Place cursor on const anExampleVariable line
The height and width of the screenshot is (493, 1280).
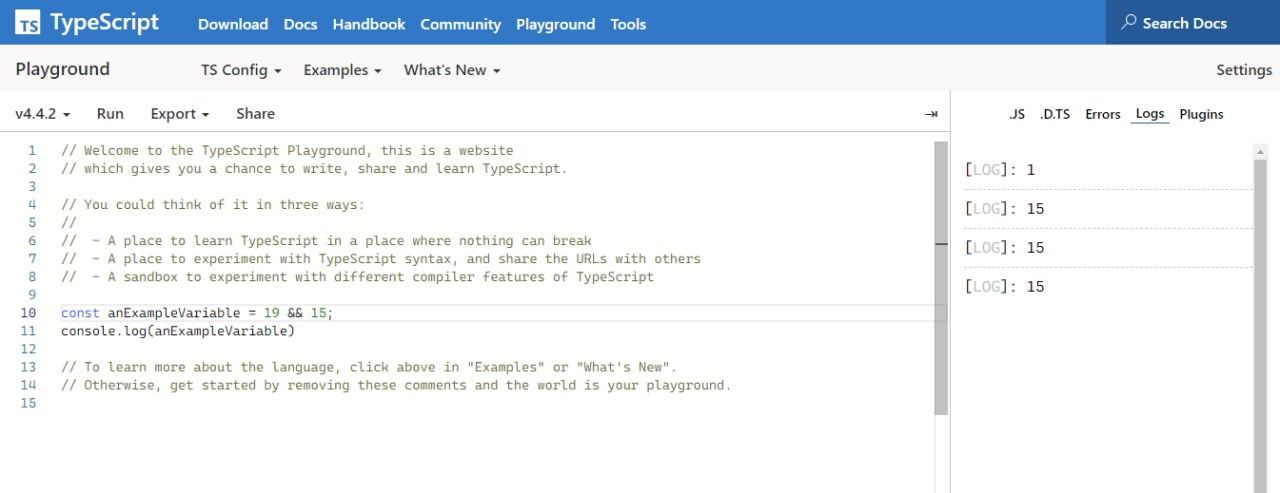(x=197, y=313)
